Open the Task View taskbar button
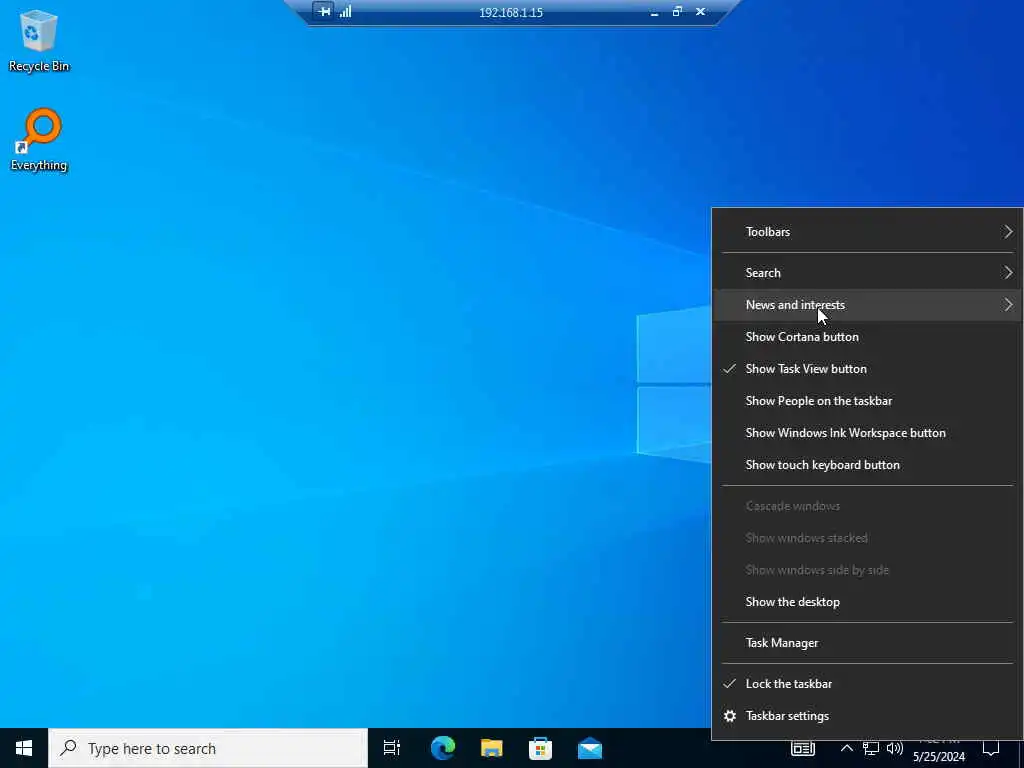The width and height of the screenshot is (1024, 768). pyautogui.click(x=392, y=748)
